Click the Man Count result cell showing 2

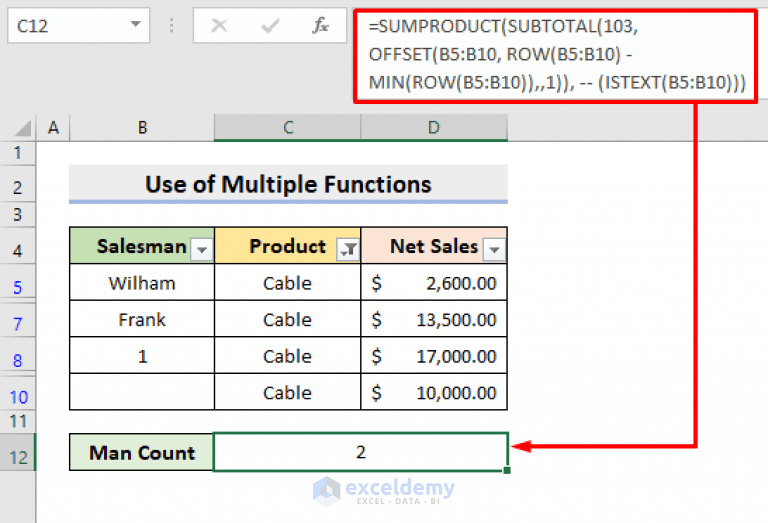point(360,452)
